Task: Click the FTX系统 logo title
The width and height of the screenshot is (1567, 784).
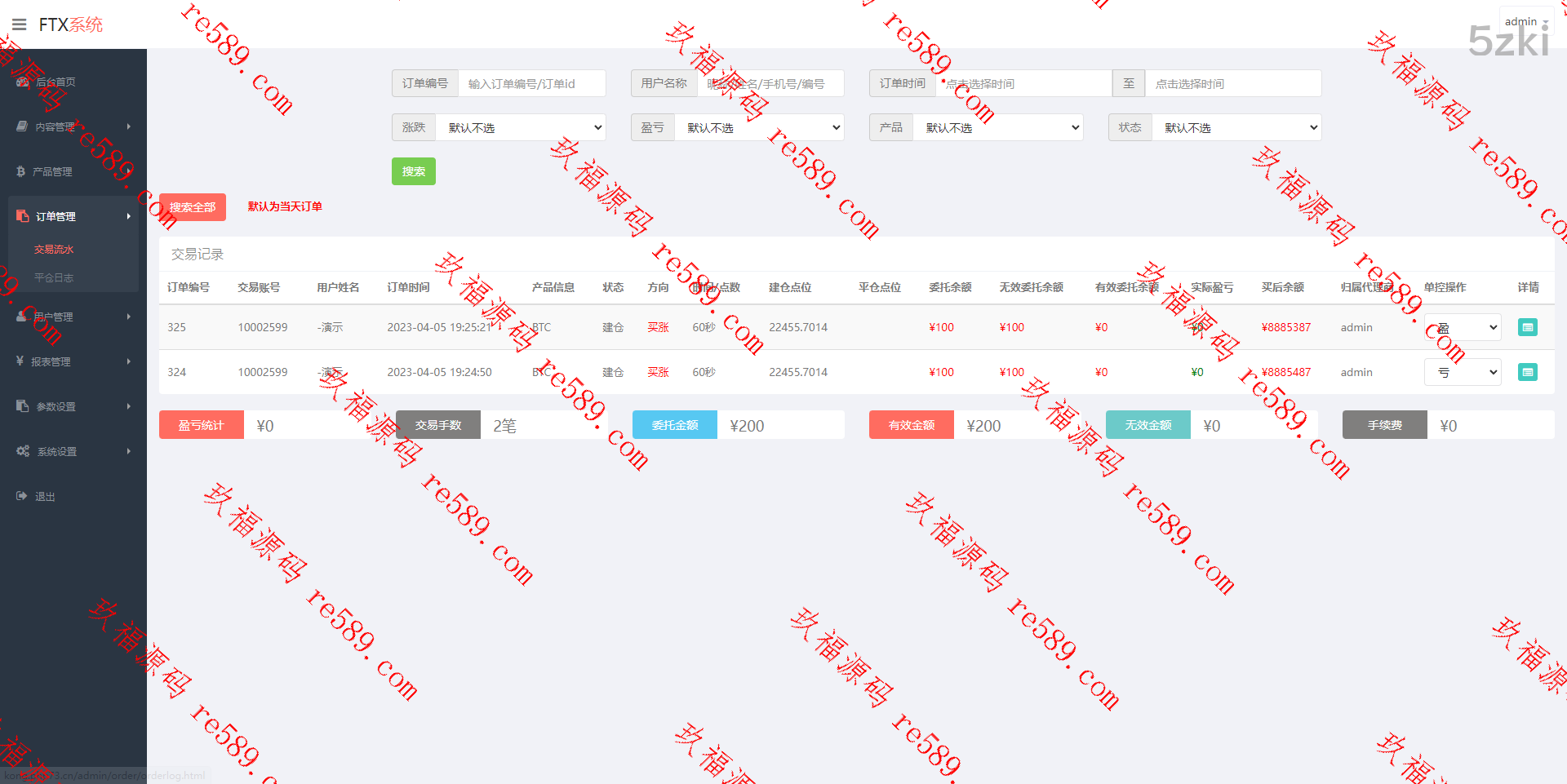Action: (71, 24)
